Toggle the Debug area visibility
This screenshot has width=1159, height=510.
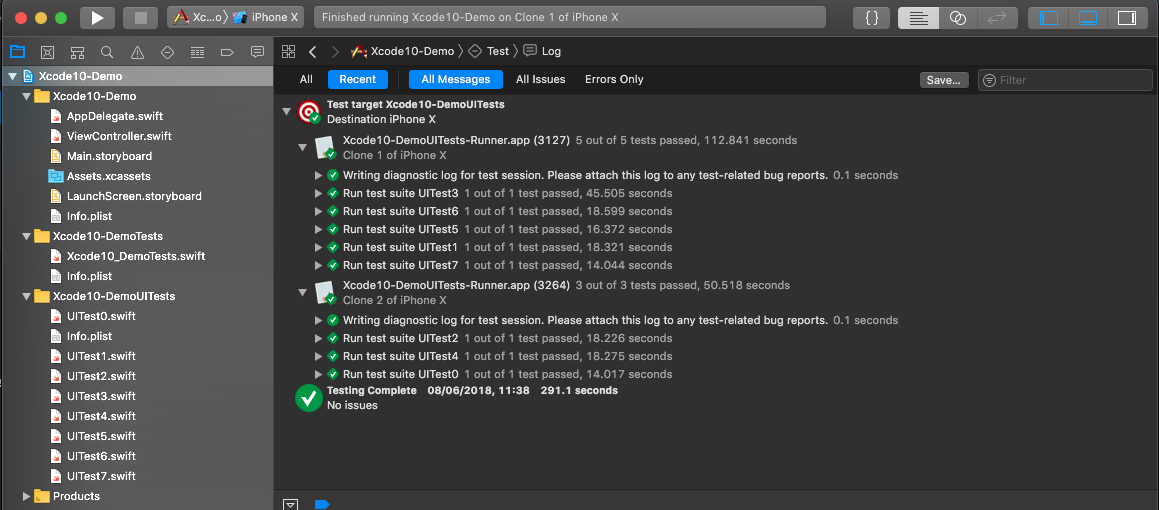click(x=1087, y=18)
